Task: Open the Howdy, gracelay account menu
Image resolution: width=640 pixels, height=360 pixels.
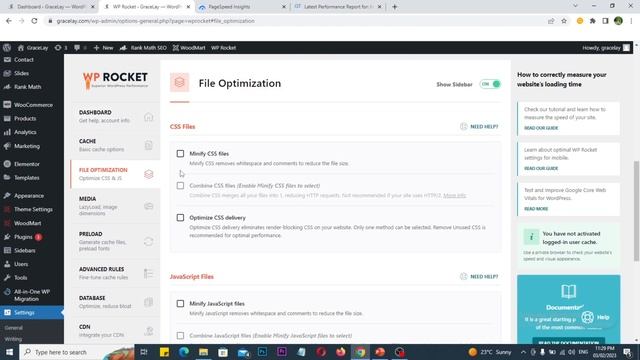Action: point(606,48)
